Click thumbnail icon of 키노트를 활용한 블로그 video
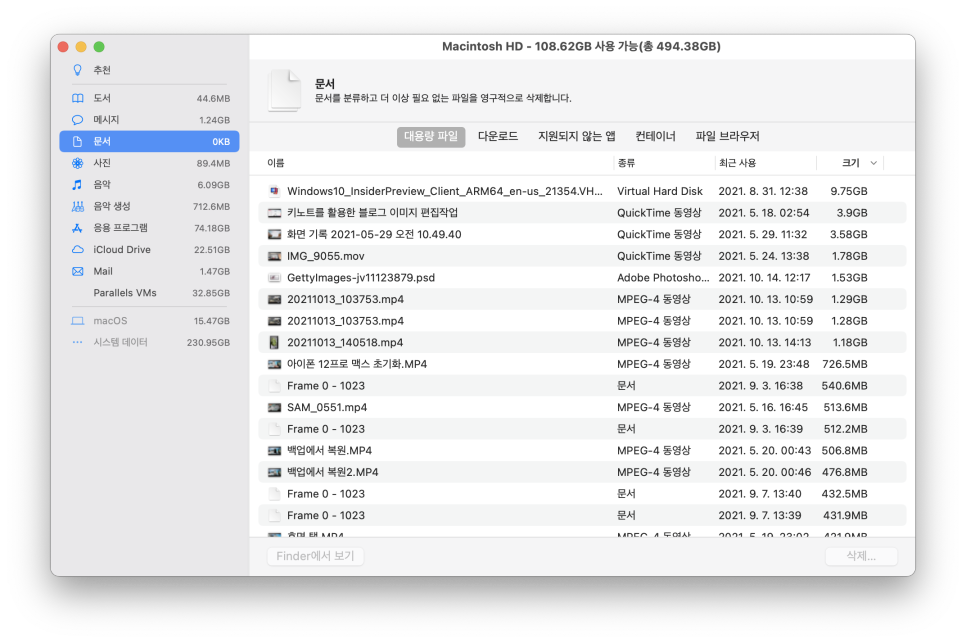 pyautogui.click(x=275, y=213)
